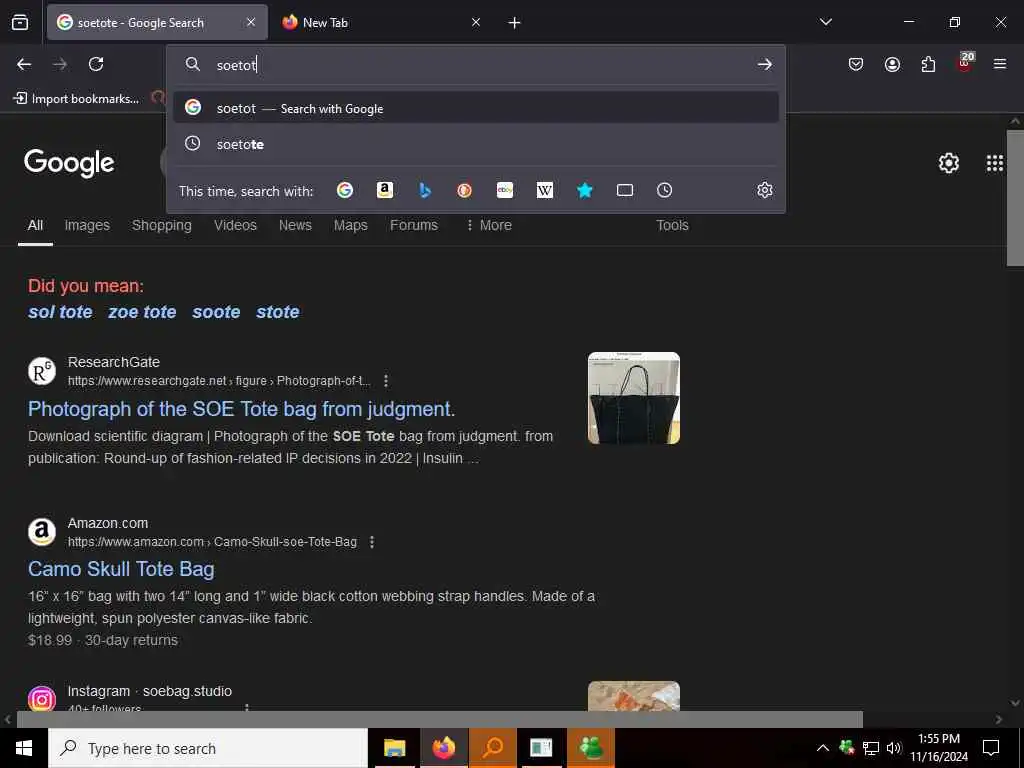Open the Firefox account icon
This screenshot has height=768, width=1024.
(892, 64)
